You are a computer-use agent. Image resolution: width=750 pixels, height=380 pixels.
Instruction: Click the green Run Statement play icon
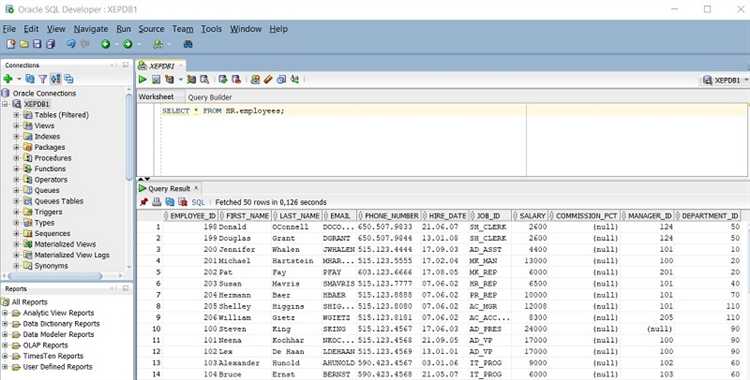point(143,79)
